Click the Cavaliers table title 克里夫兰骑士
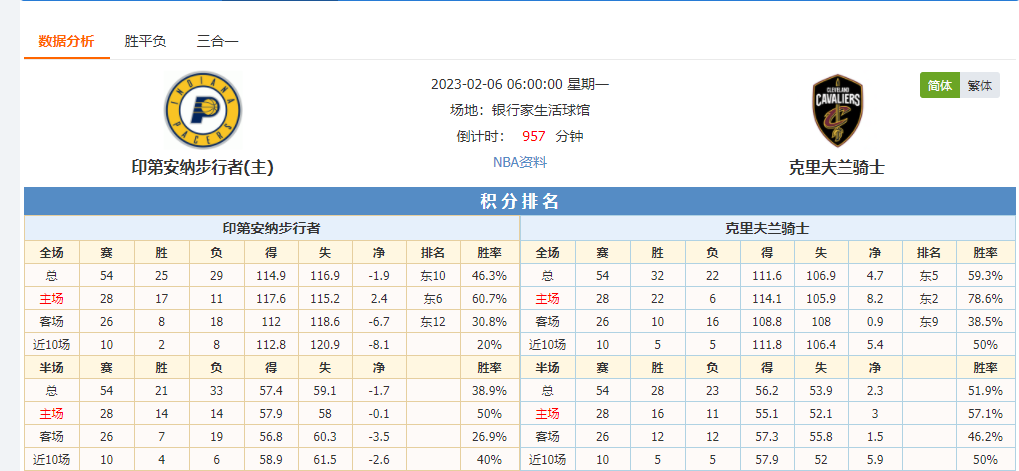1019x471 pixels. tap(767, 229)
